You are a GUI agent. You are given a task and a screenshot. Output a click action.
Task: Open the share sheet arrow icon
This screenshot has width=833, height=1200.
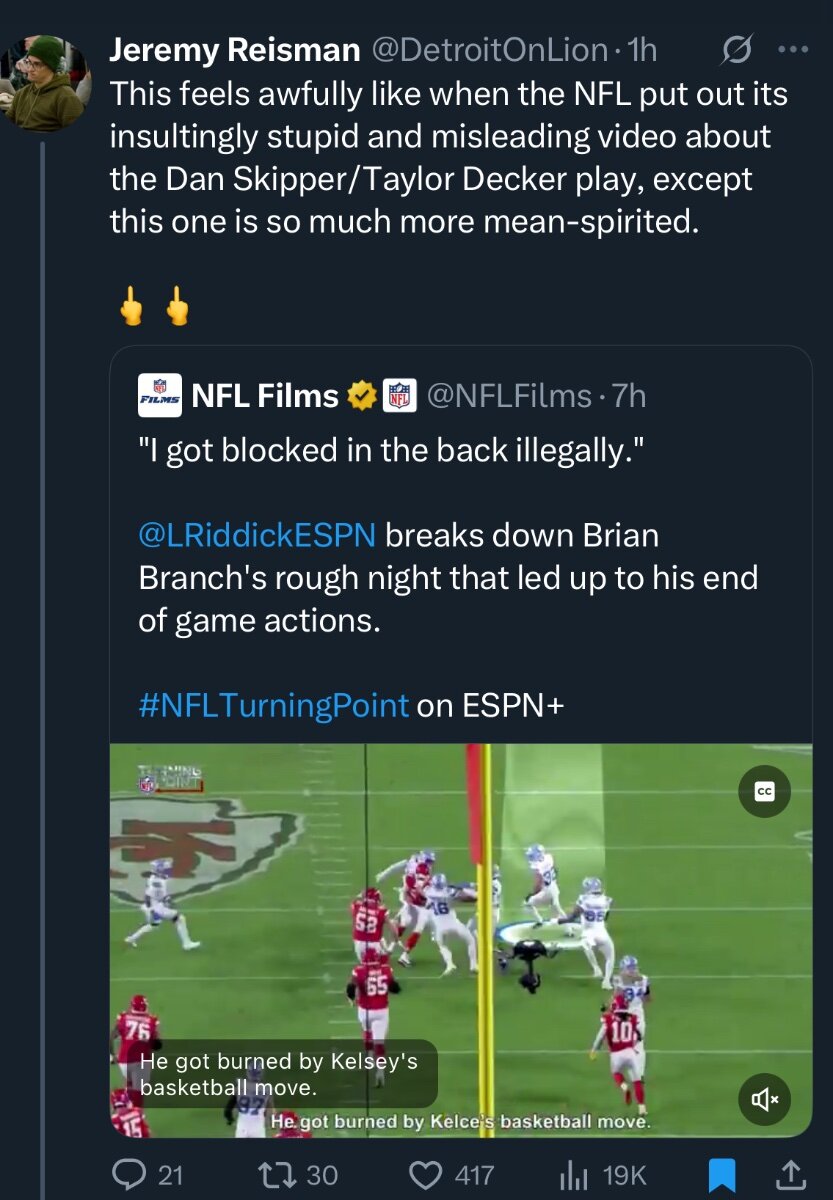(791, 1173)
